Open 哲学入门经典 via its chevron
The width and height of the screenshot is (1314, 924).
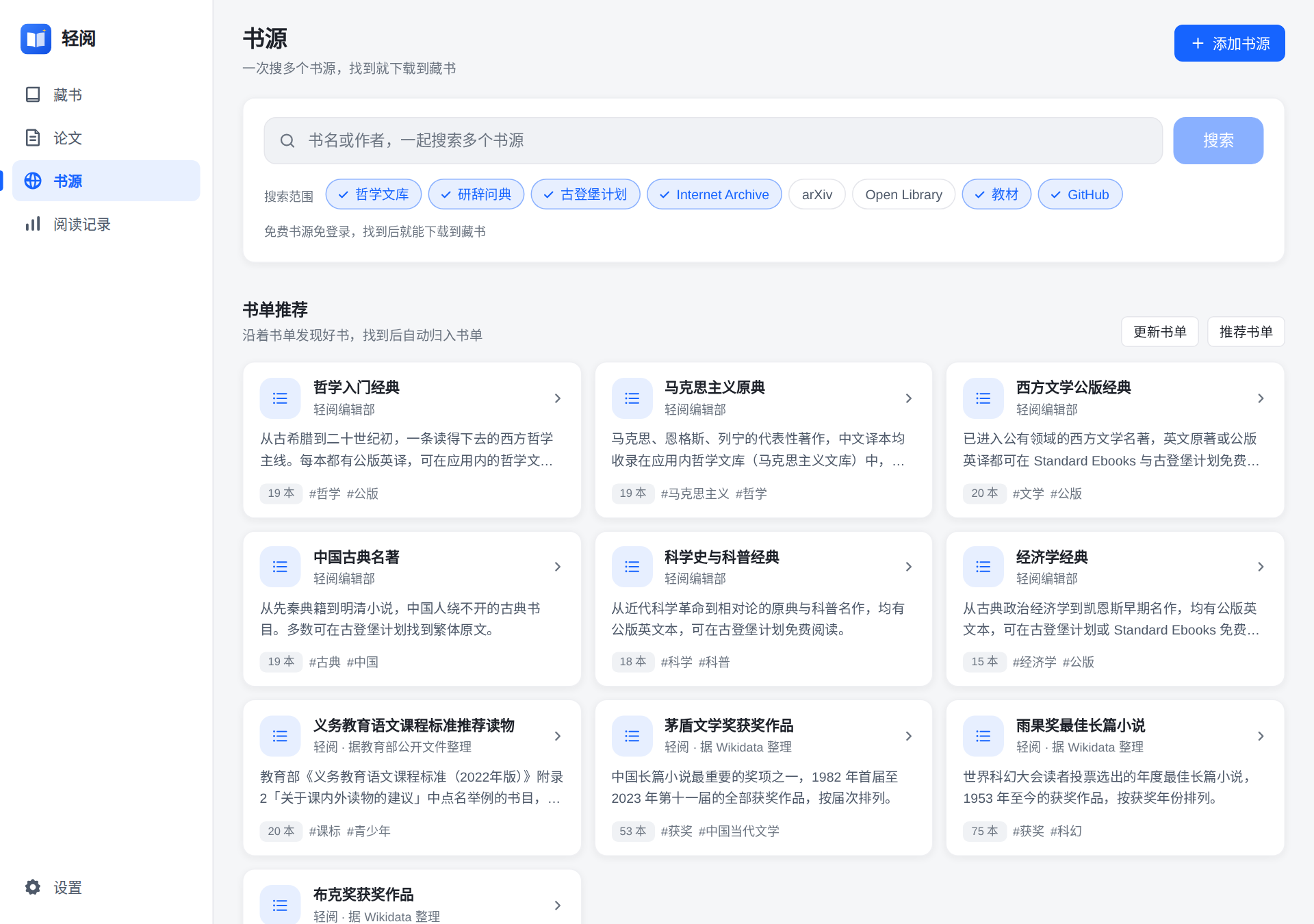coord(558,398)
